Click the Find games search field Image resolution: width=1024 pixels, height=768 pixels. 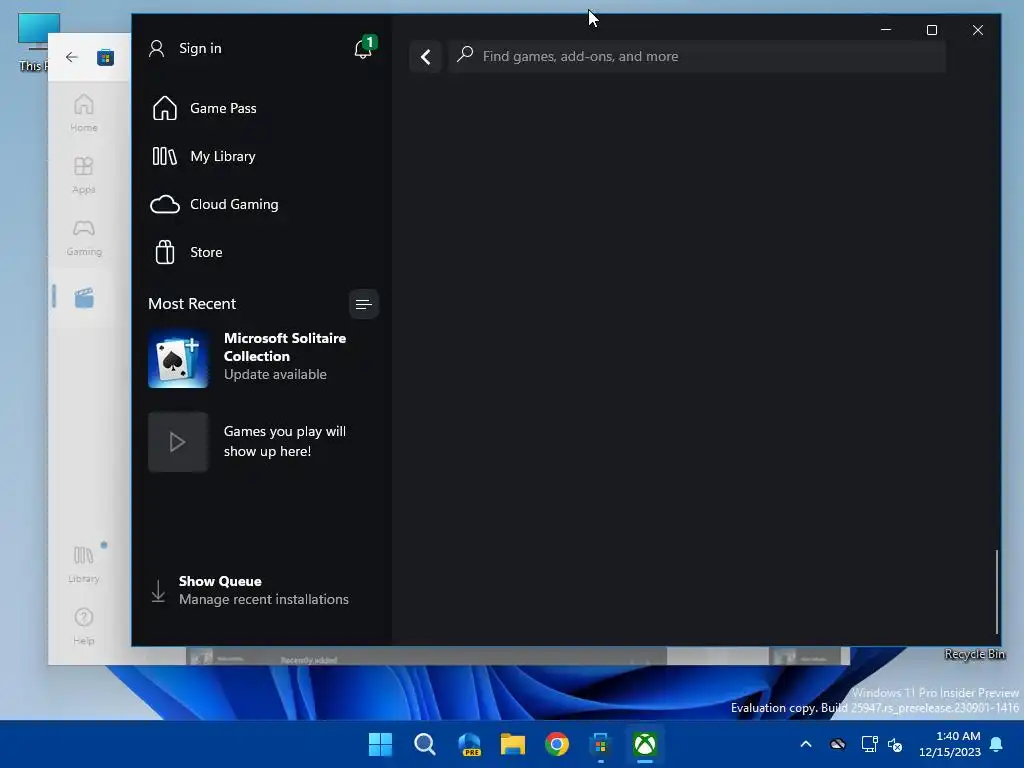click(697, 56)
